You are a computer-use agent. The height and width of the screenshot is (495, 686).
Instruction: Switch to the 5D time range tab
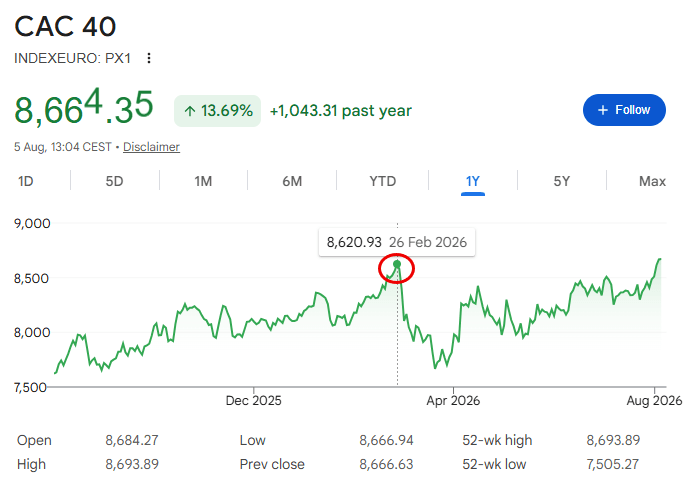(x=114, y=181)
